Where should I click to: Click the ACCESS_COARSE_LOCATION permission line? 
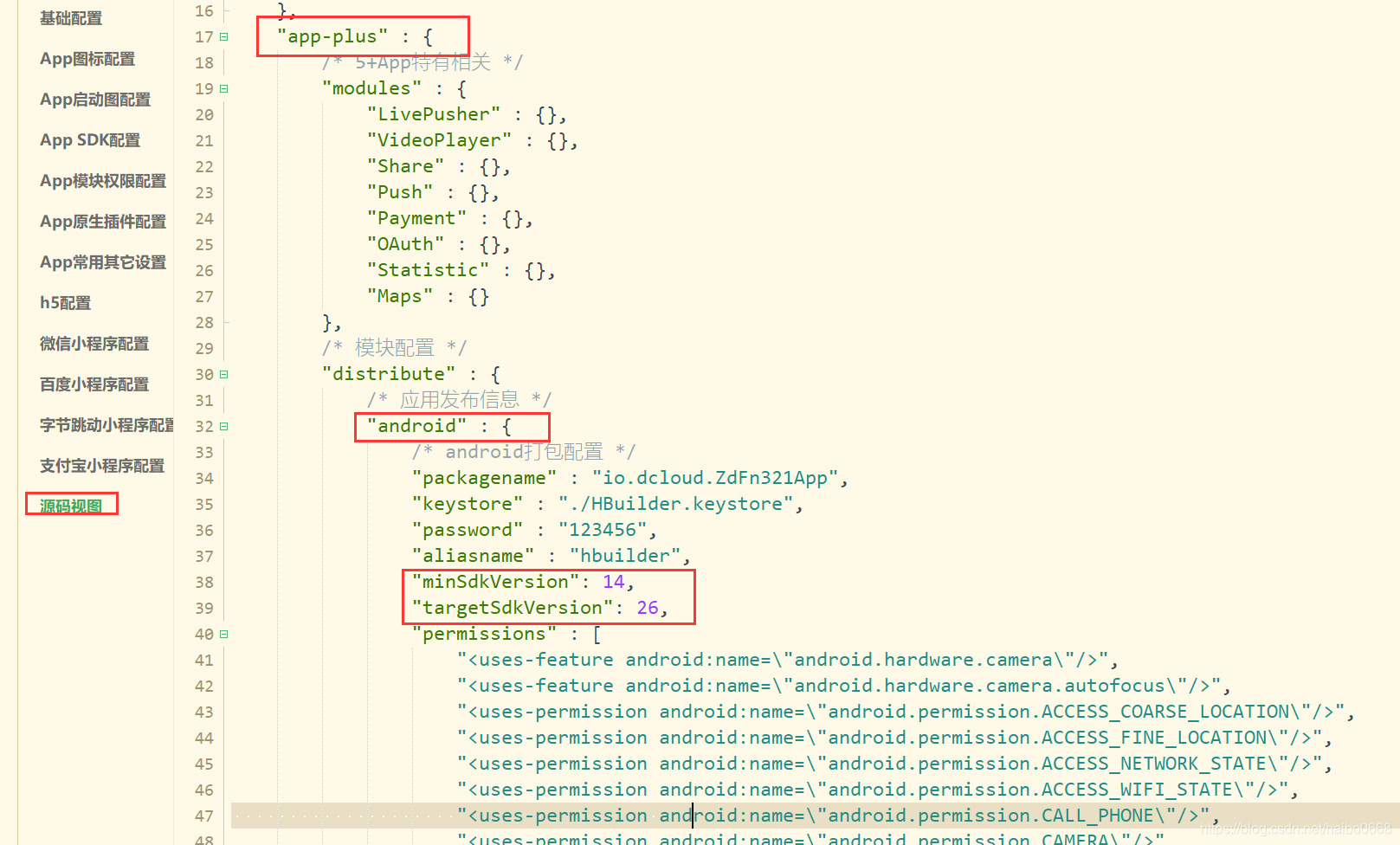pyautogui.click(x=906, y=712)
